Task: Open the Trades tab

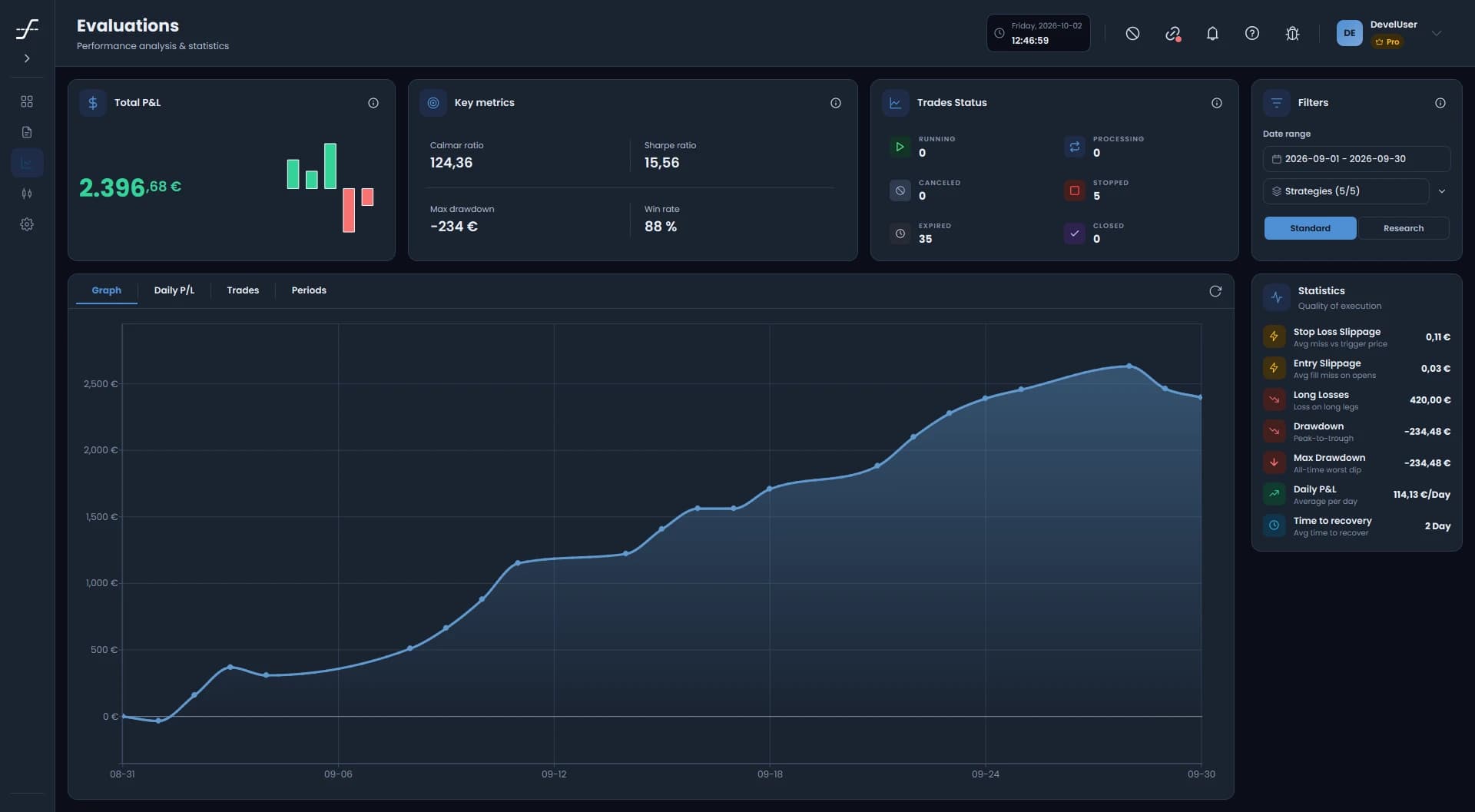Action: tap(243, 290)
